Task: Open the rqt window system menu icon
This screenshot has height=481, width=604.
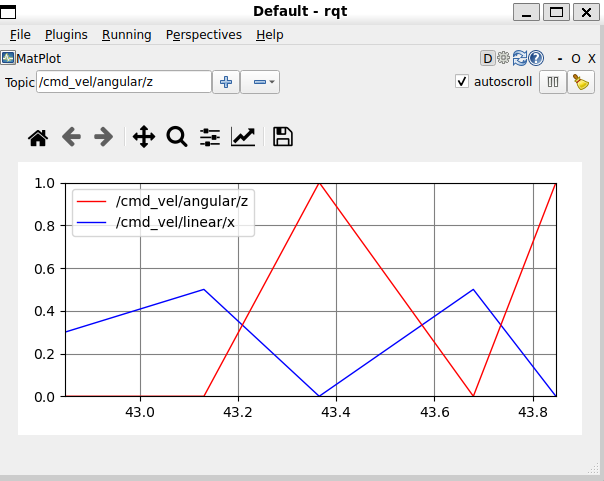Action: [8, 12]
